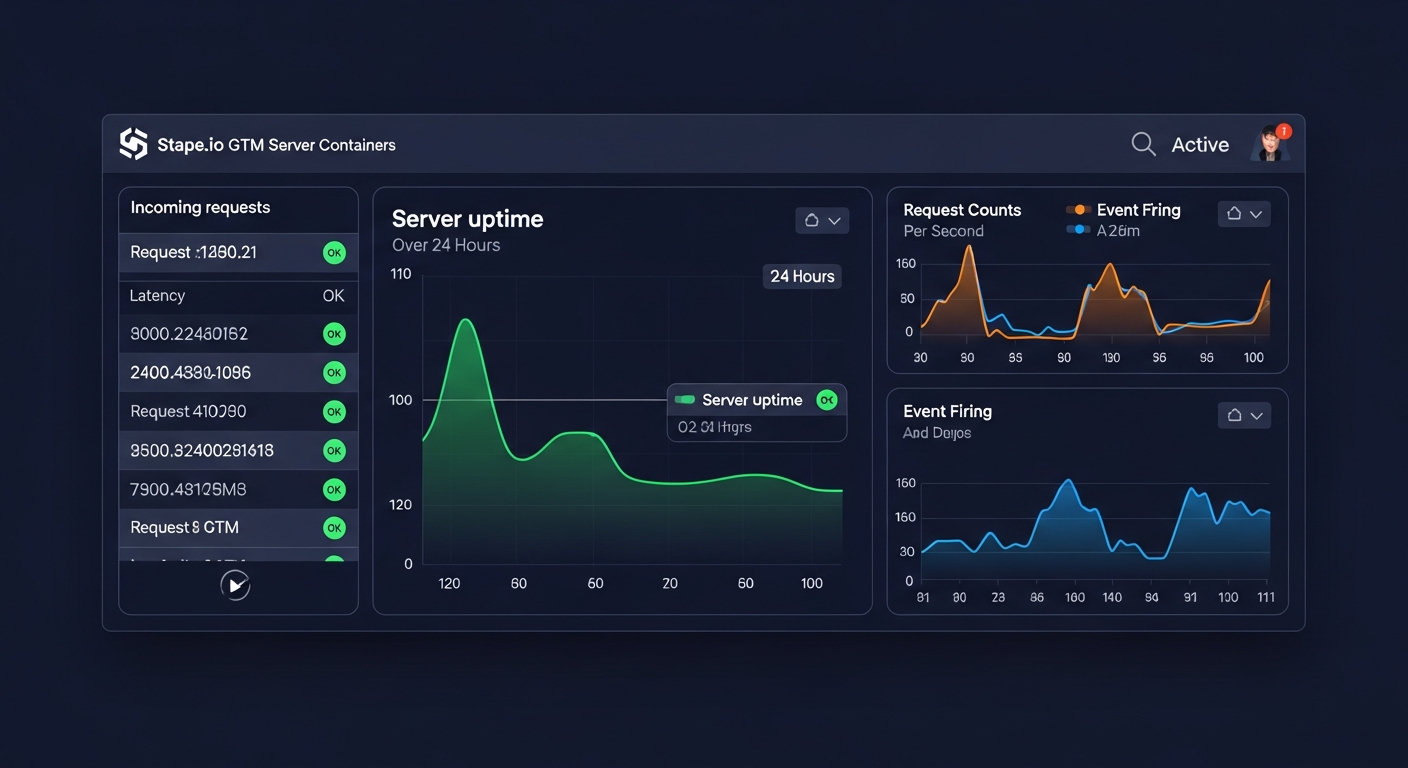Click OK badge on the 2400.4330 row
The image size is (1408, 768).
coord(334,373)
